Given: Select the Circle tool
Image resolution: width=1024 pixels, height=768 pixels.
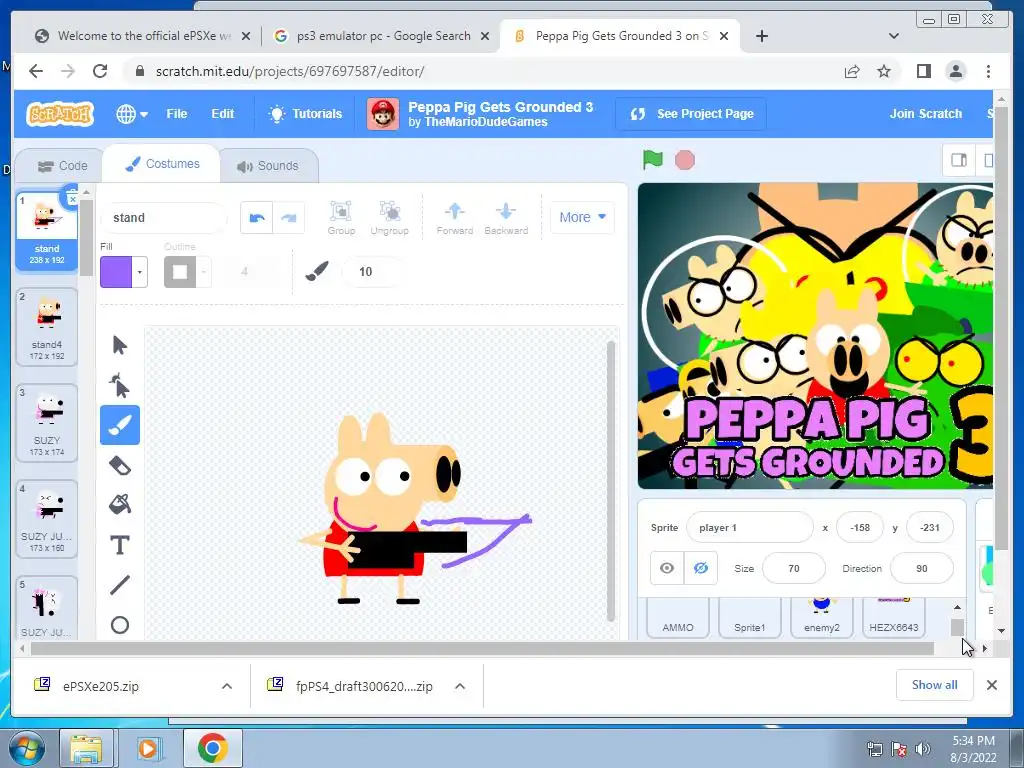Looking at the screenshot, I should (x=120, y=625).
